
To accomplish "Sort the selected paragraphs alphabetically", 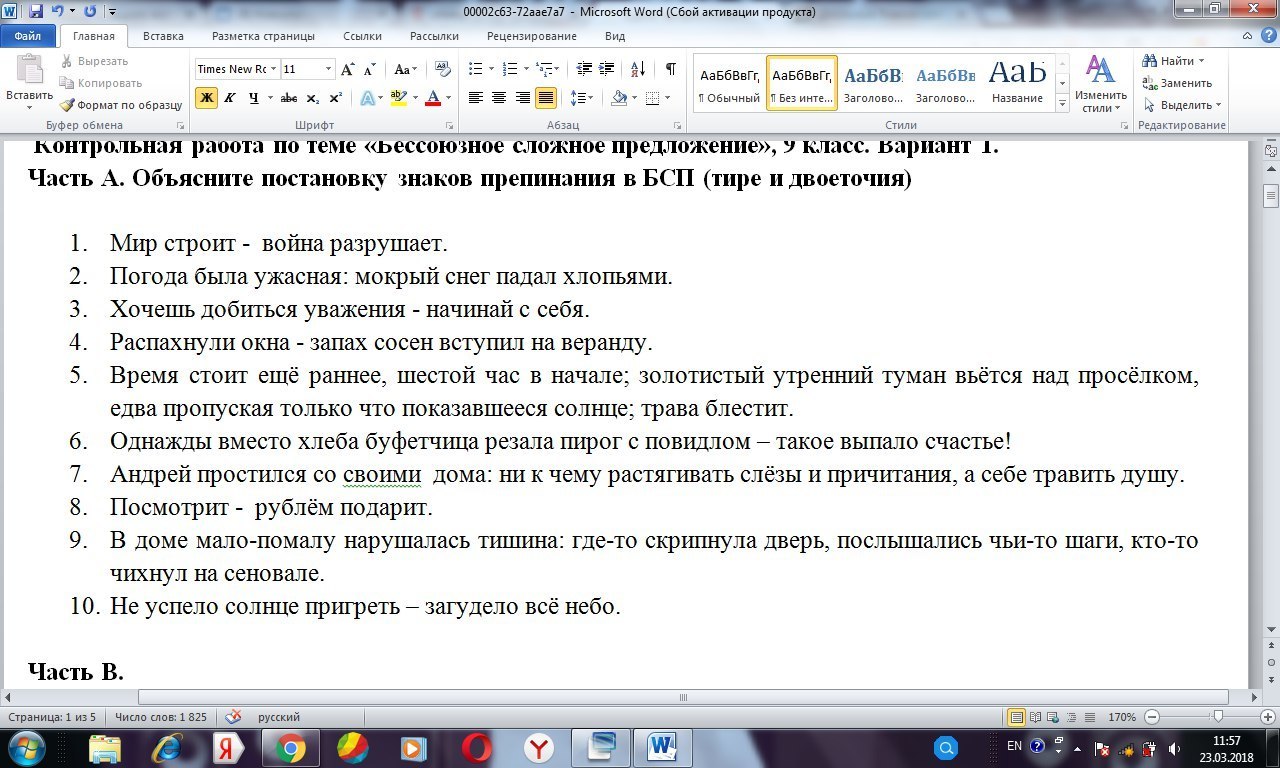I will 638,69.
